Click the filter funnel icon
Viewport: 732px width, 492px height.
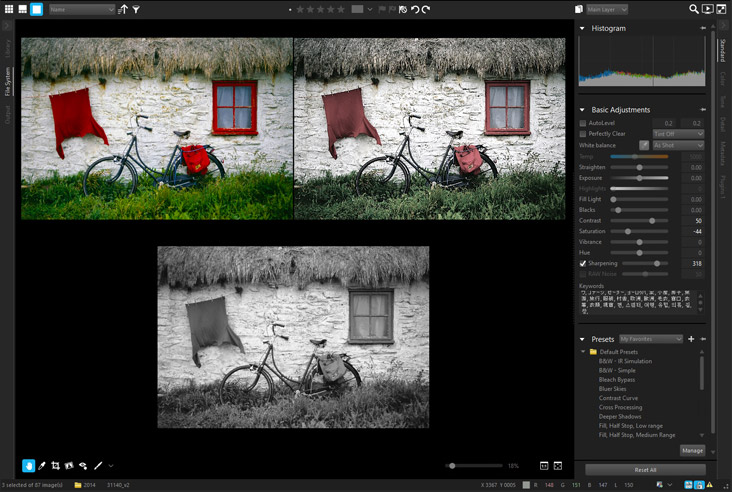coord(136,9)
